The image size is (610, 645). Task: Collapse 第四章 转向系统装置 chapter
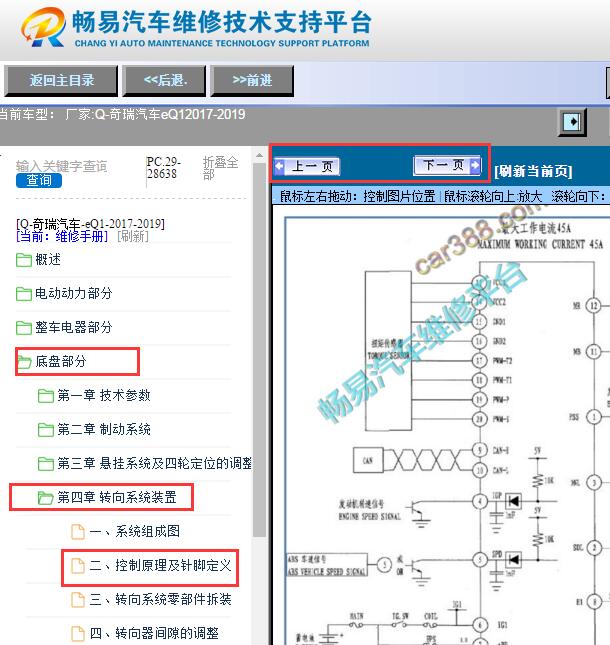(x=117, y=497)
